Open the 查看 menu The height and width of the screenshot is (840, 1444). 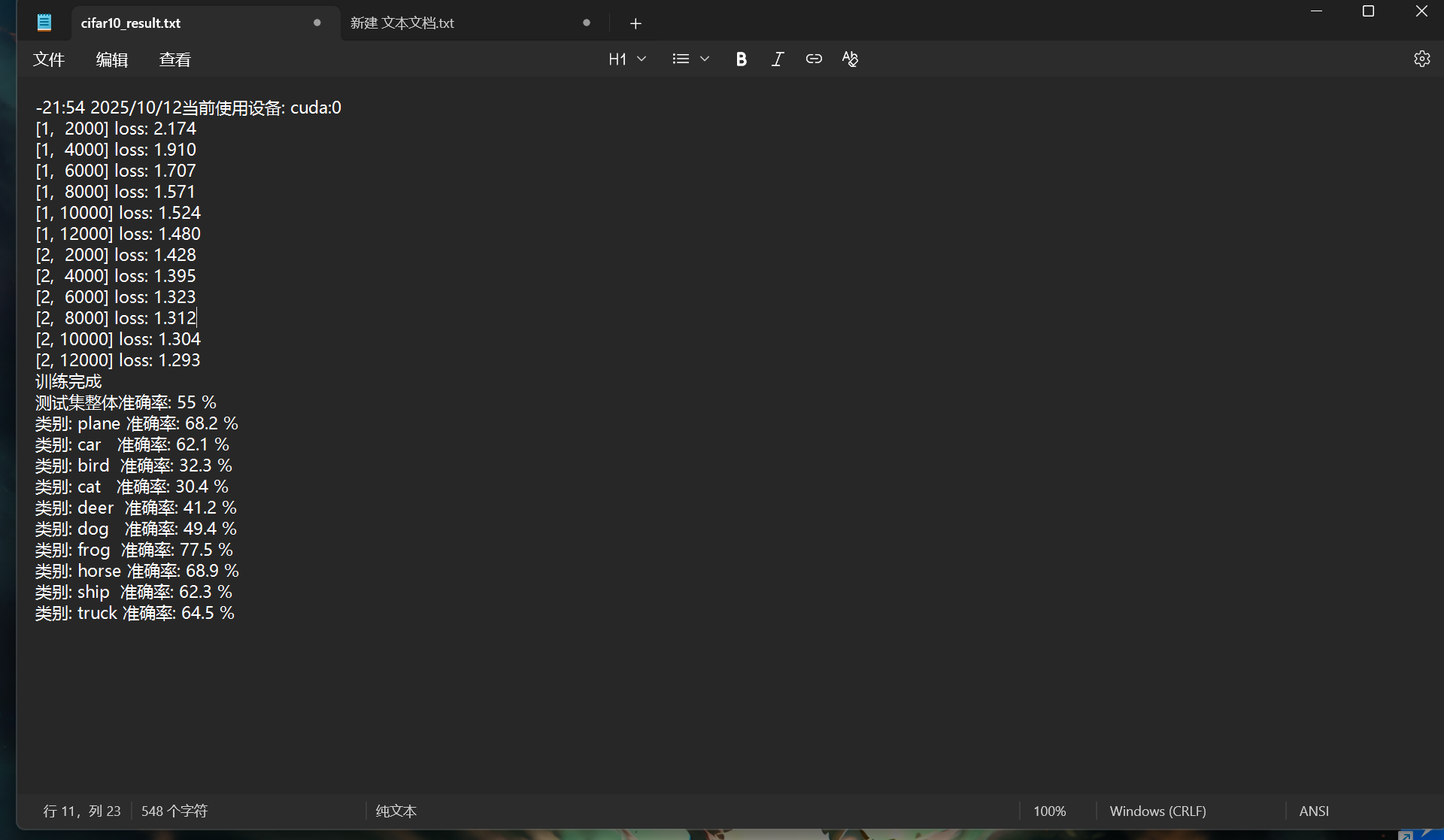pyautogui.click(x=175, y=59)
